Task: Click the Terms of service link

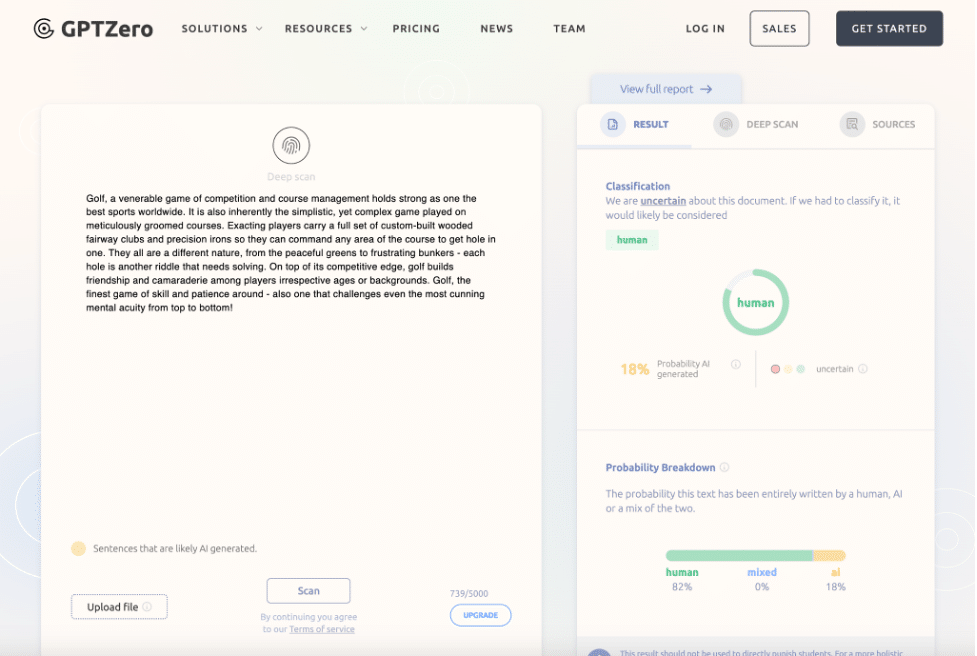Action: point(321,628)
